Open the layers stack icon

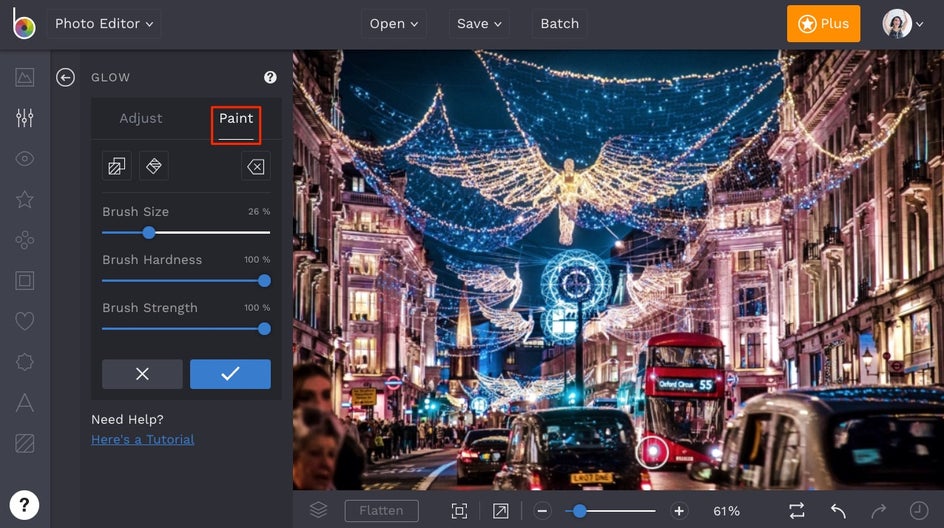pyautogui.click(x=318, y=510)
